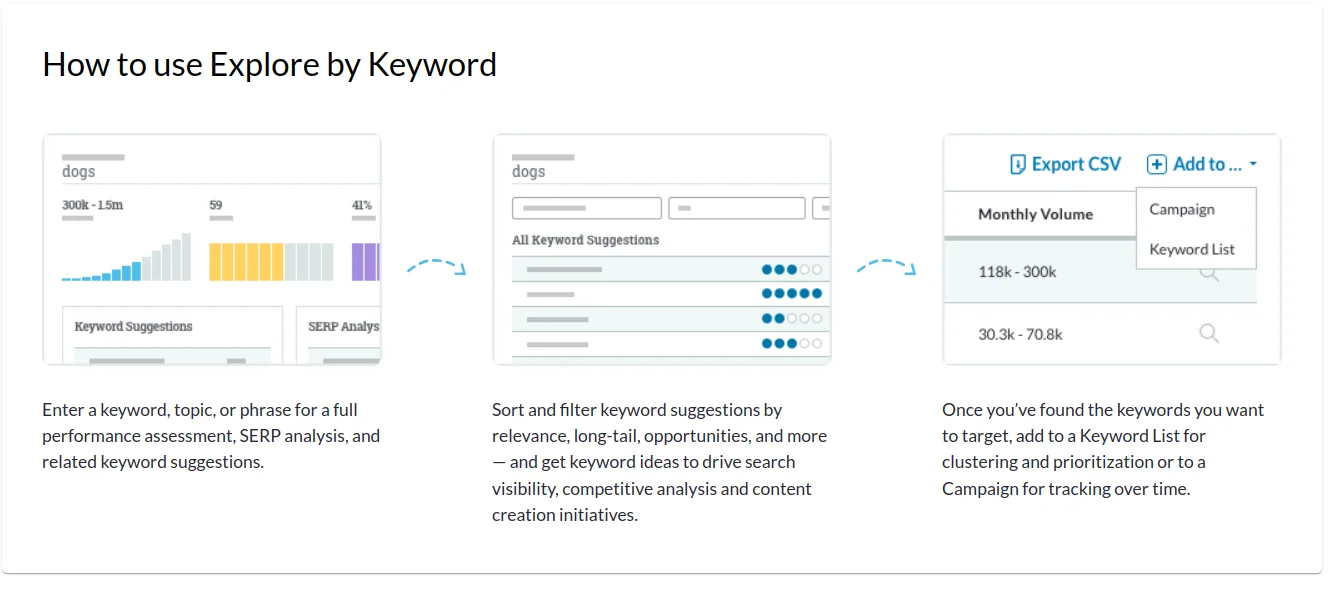Click the Add to plus icon
1330x600 pixels.
click(1156, 164)
